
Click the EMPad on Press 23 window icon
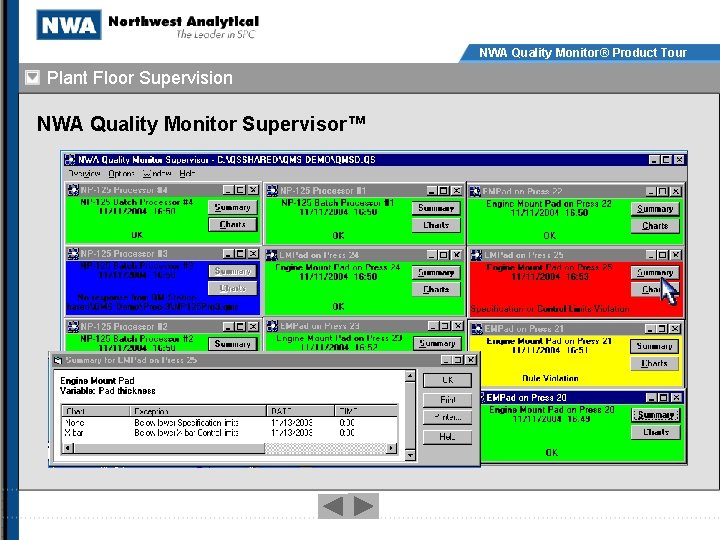click(272, 326)
